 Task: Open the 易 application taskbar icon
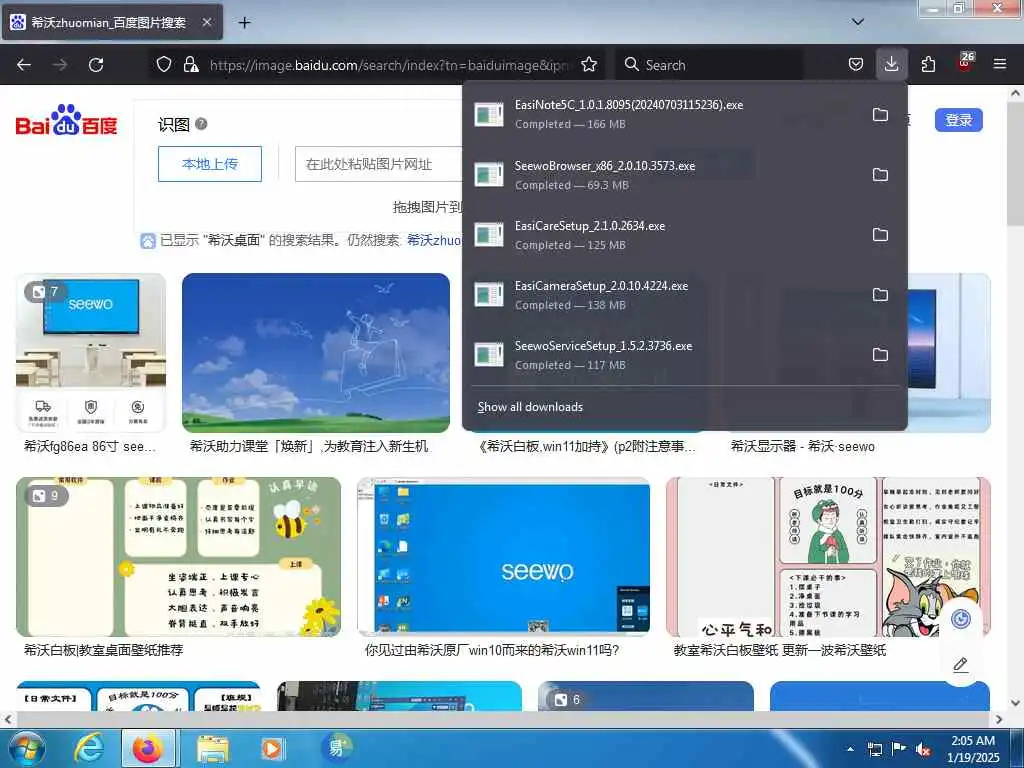pos(336,748)
